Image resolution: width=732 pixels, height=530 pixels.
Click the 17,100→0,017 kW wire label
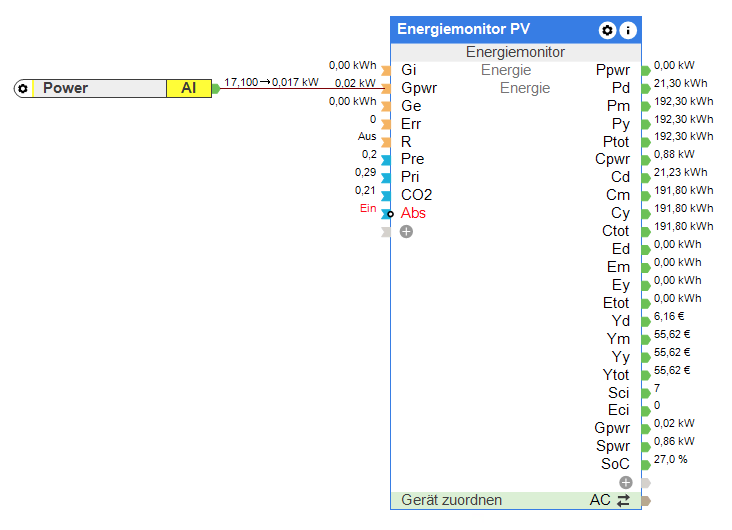click(x=271, y=82)
